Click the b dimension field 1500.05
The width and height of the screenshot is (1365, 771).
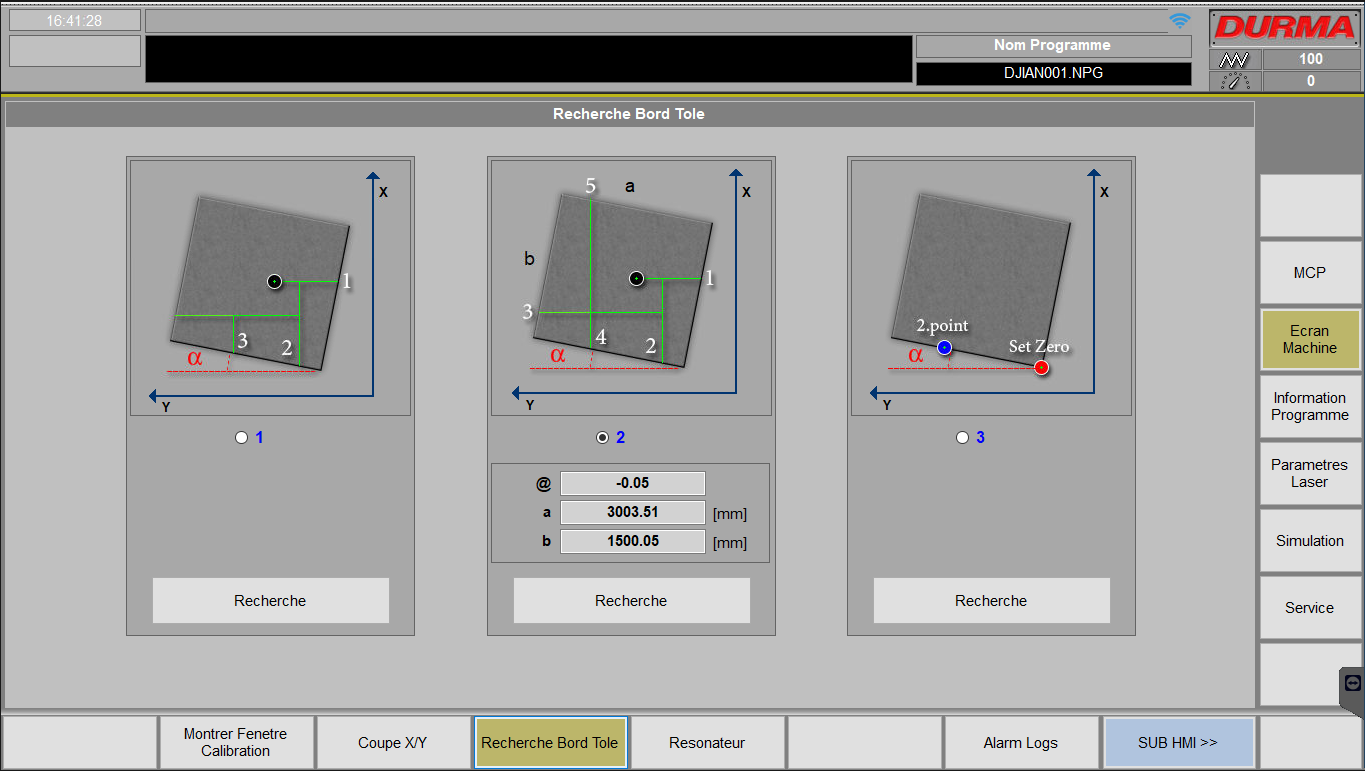(633, 541)
